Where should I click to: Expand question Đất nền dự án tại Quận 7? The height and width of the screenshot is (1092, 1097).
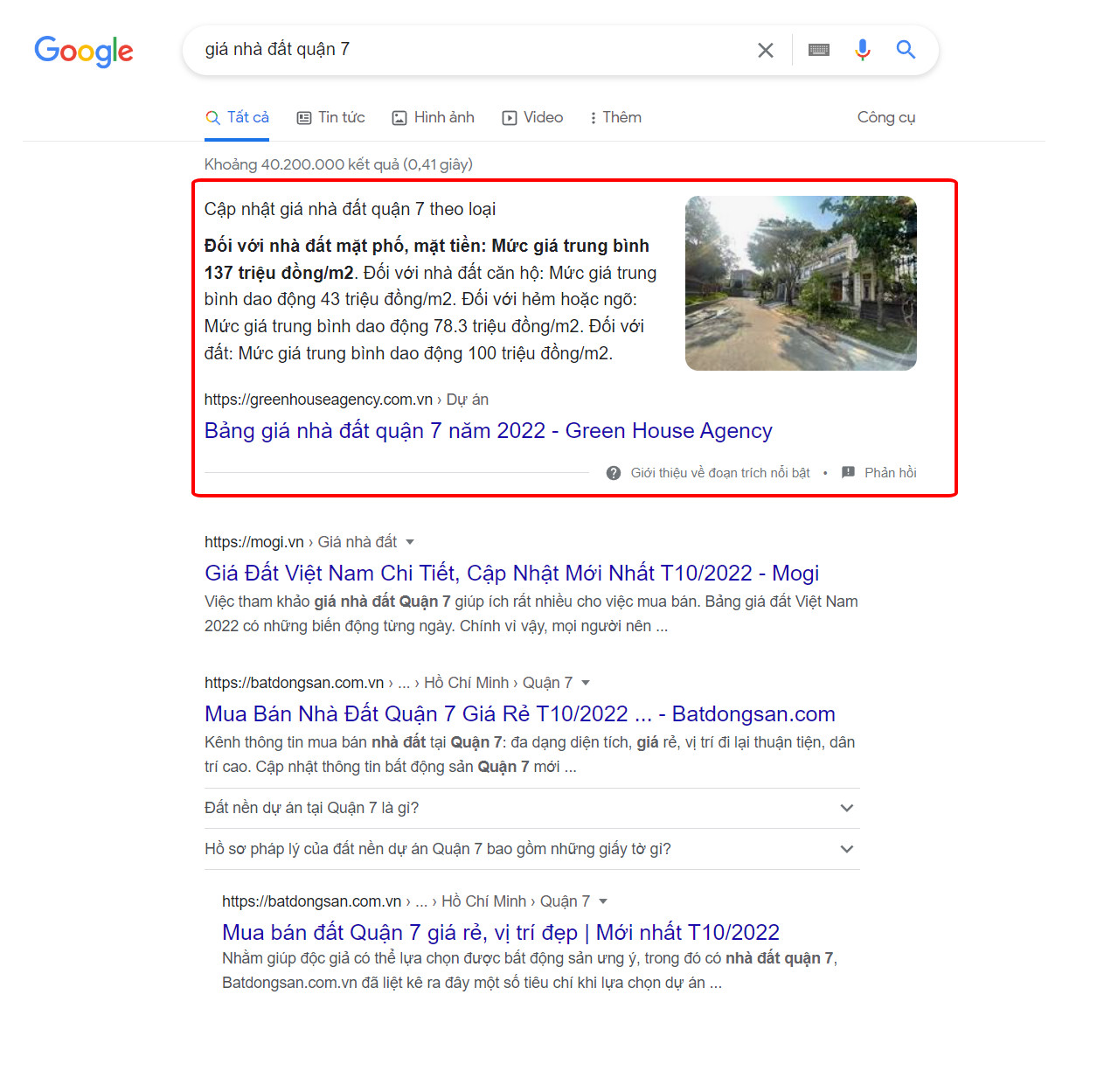(x=532, y=808)
